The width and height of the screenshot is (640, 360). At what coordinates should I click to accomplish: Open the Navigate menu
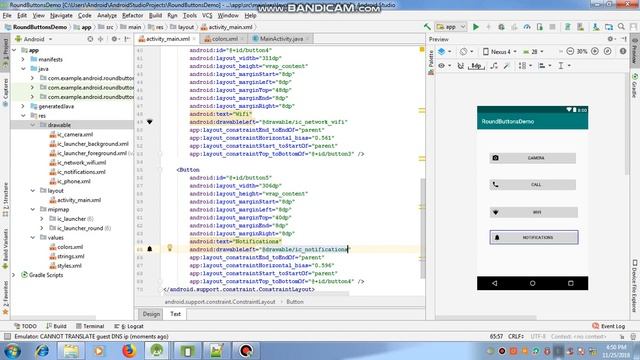click(61, 16)
